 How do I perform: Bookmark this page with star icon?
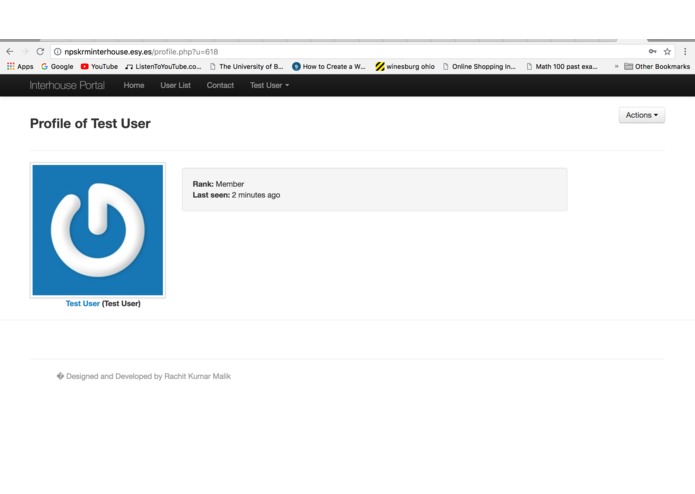(x=667, y=51)
